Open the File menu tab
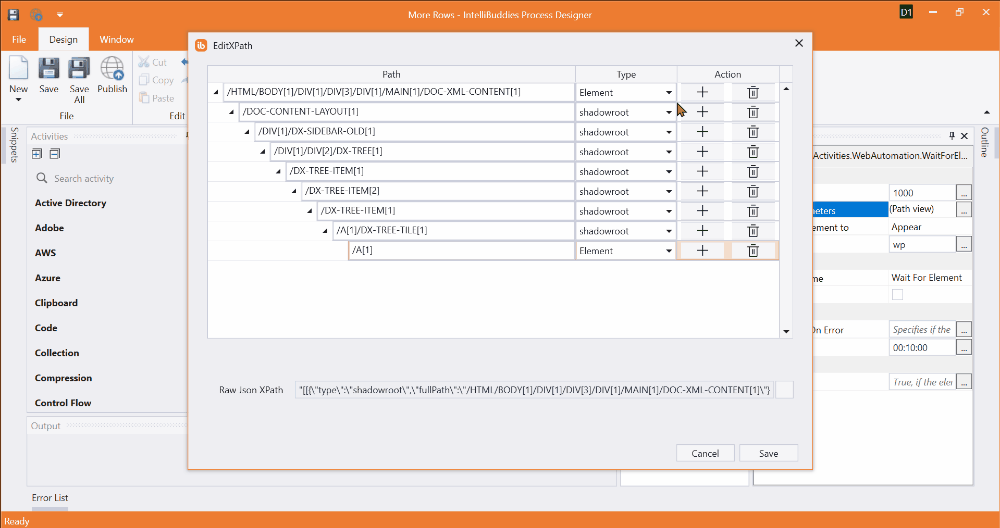Screen dimensions: 1000x528 tap(18, 40)
